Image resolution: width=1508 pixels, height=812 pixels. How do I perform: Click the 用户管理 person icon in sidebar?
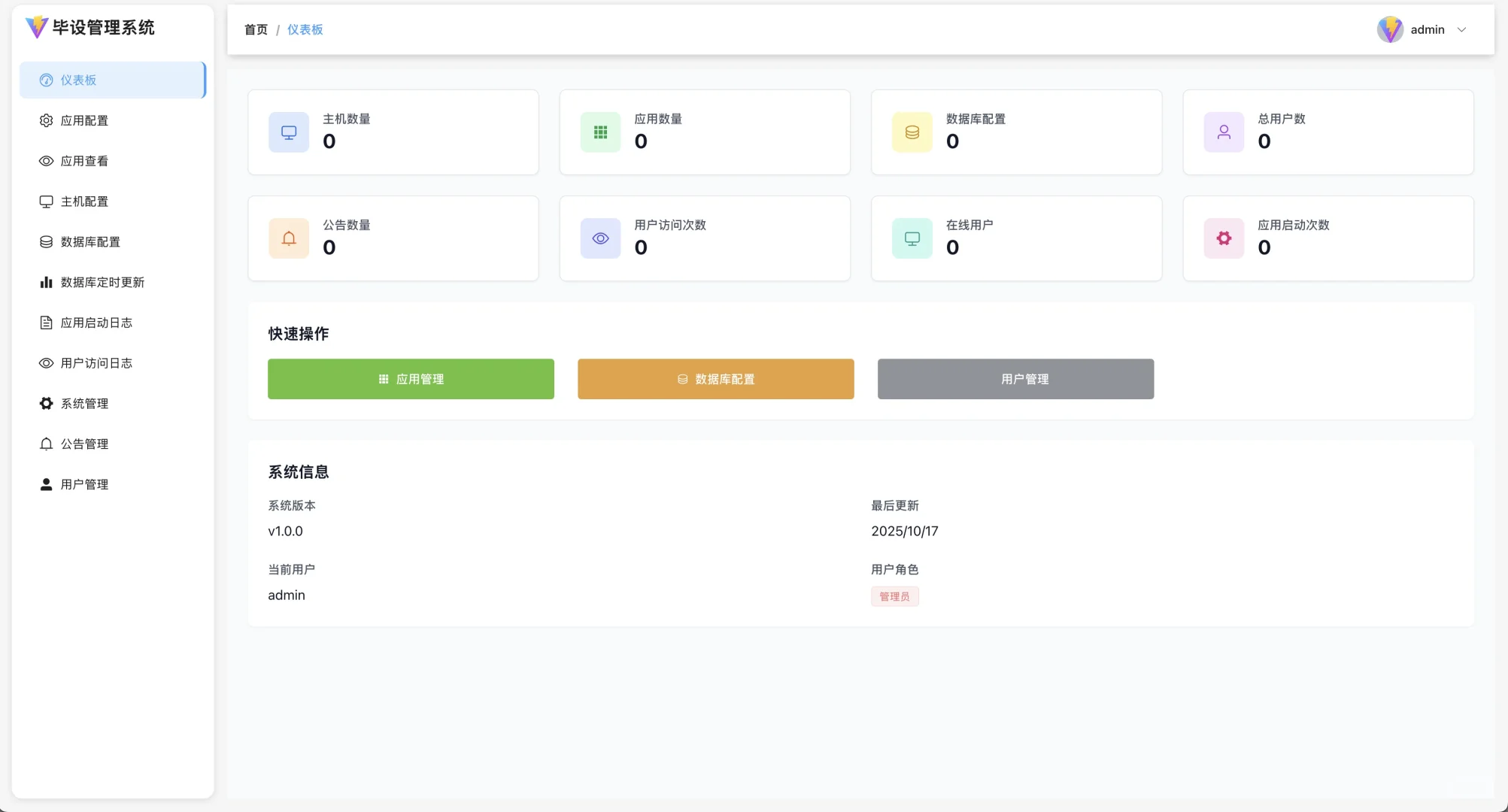pos(46,483)
